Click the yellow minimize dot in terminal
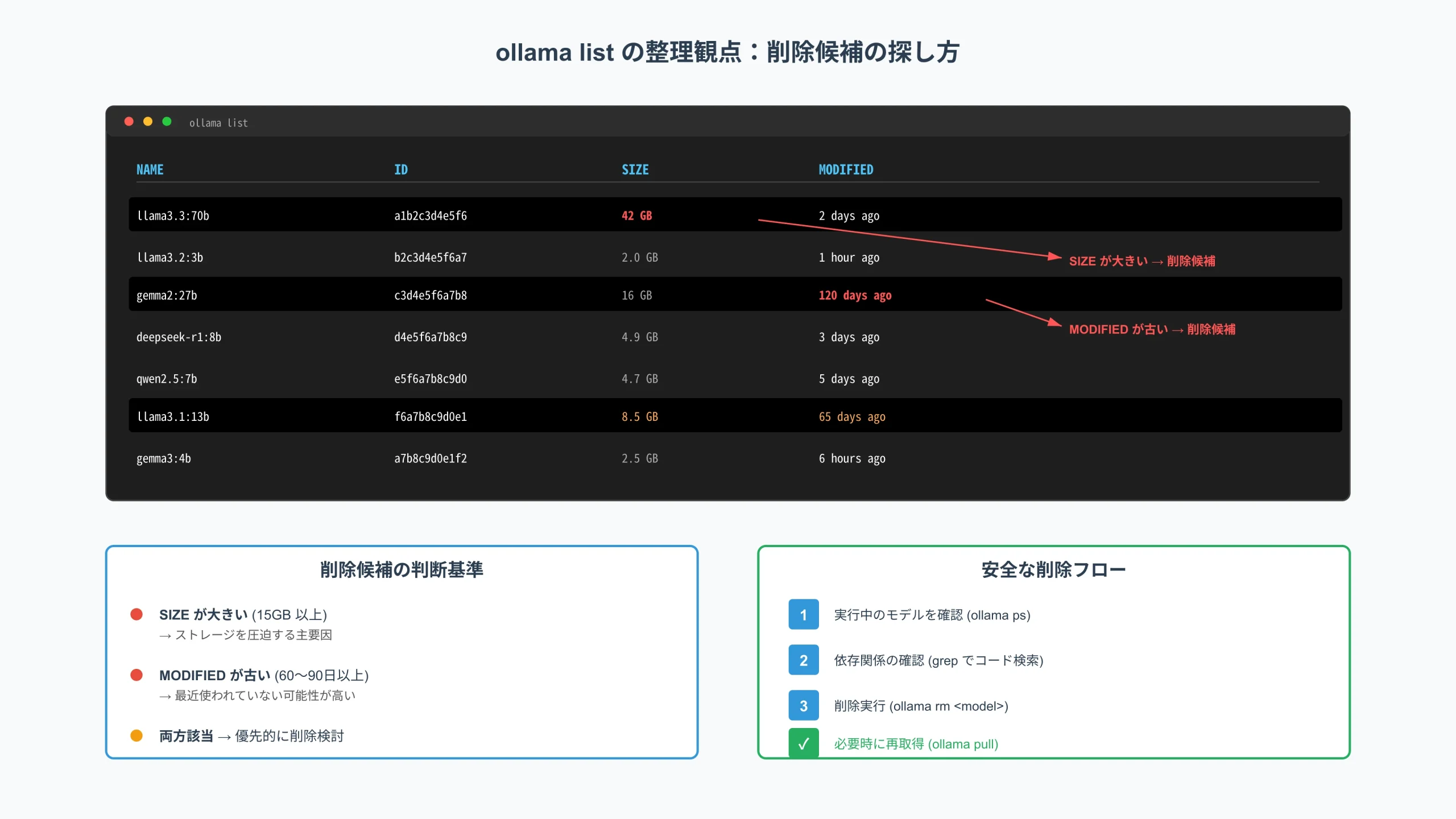 [x=148, y=122]
